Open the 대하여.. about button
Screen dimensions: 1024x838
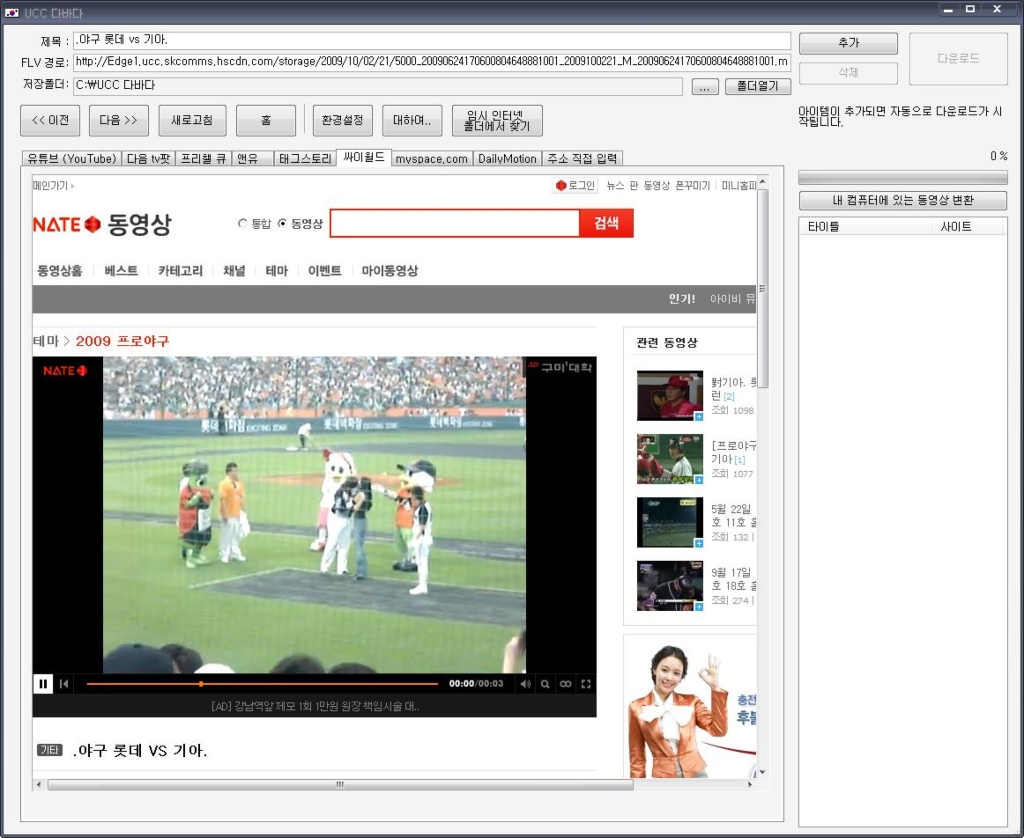coord(412,120)
